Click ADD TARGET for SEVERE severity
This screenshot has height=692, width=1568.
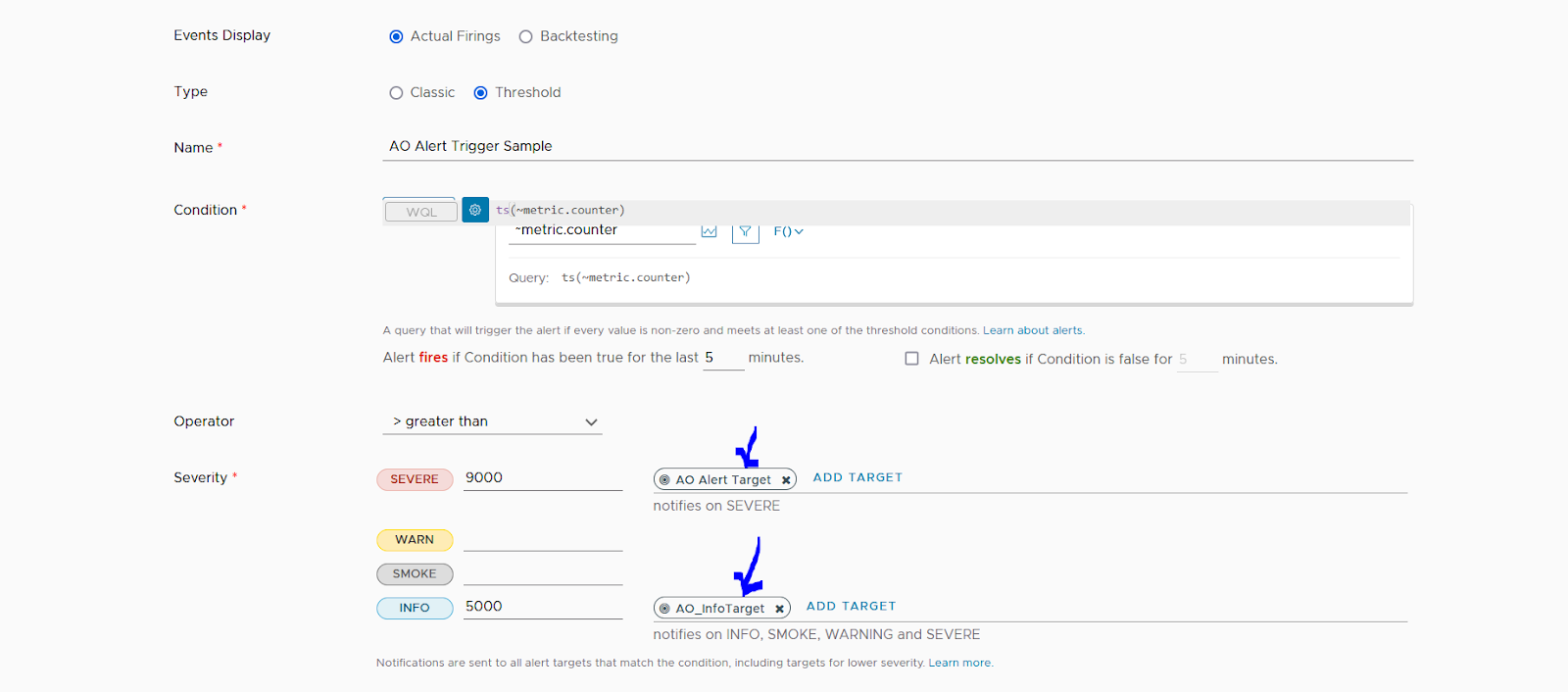[857, 477]
